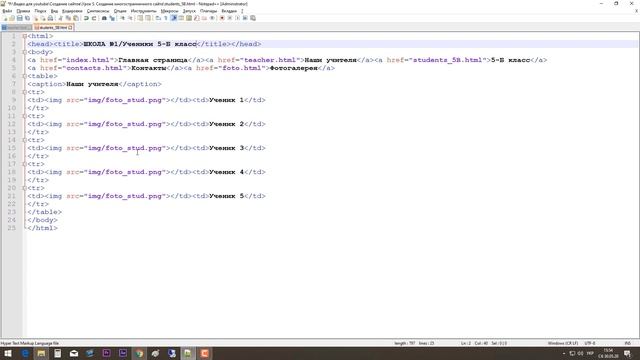Toggle the highlighted indent guide button
Viewport: 640px width, 360px height.
[173, 18]
